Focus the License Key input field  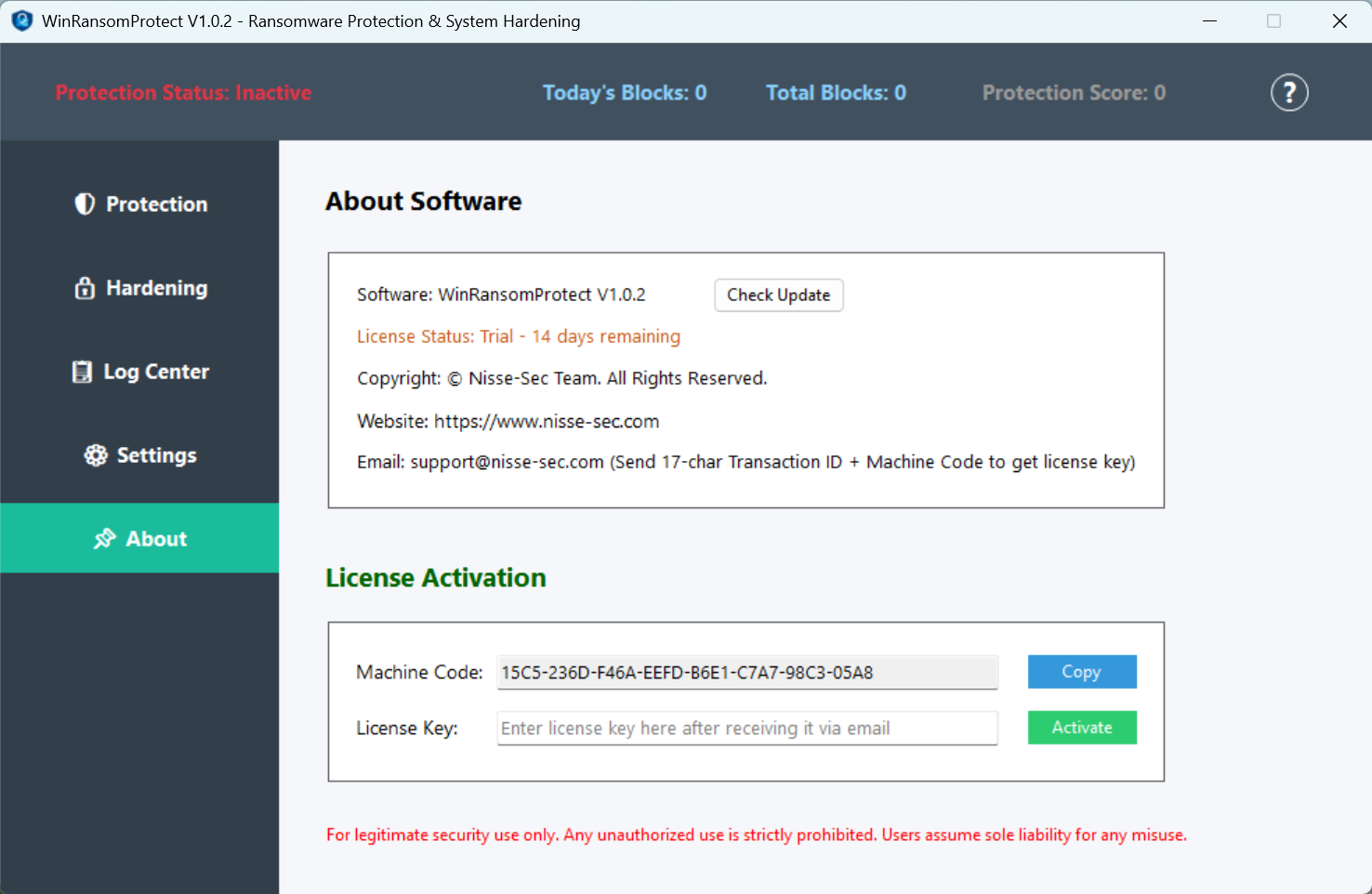(747, 729)
